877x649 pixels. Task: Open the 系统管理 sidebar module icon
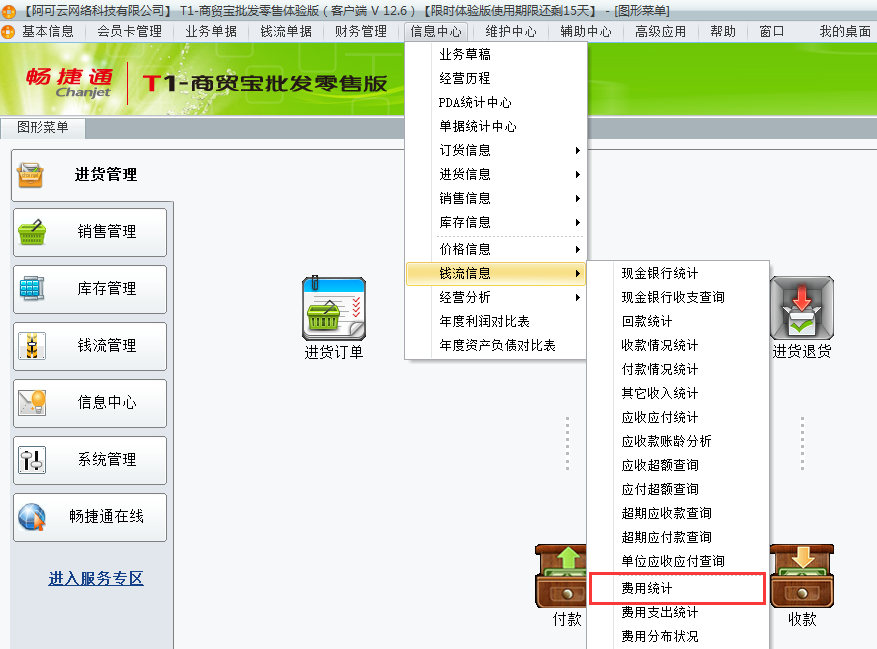click(90, 460)
